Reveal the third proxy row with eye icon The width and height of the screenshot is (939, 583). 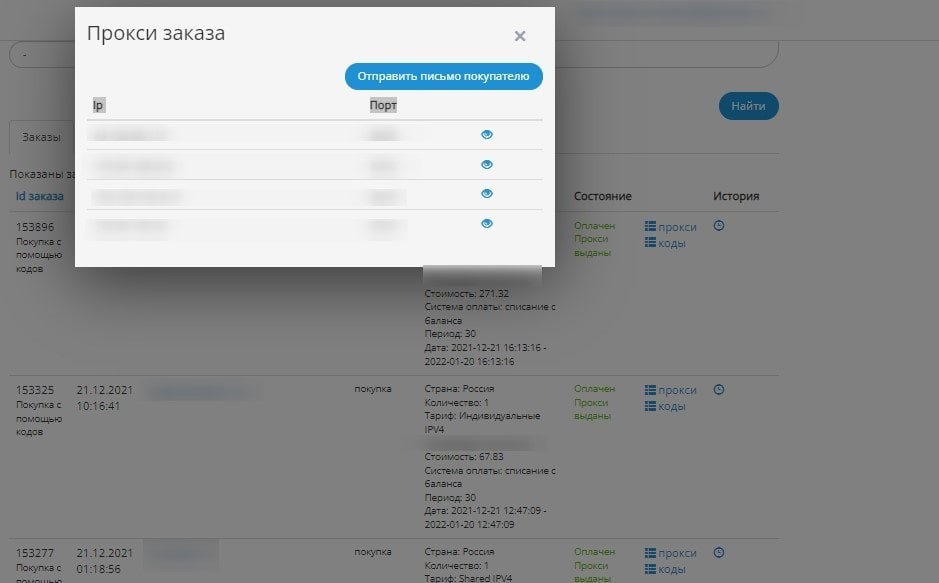pyautogui.click(x=487, y=193)
